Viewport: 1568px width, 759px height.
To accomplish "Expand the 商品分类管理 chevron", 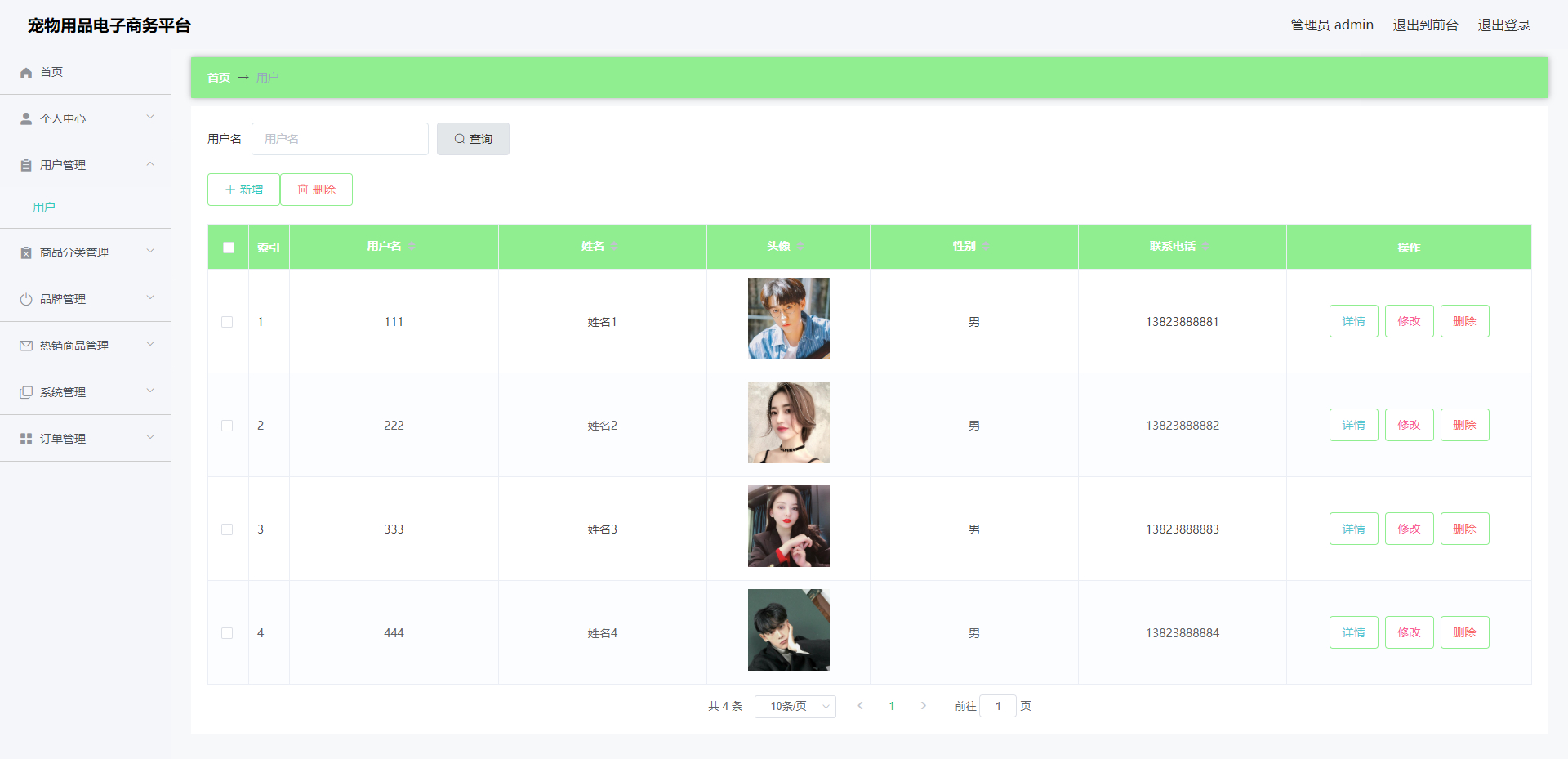I will (150, 251).
